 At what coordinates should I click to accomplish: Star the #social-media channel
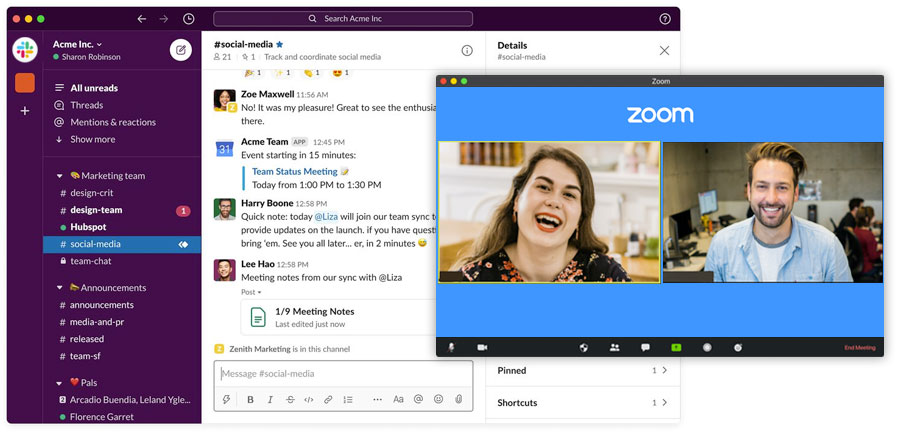coord(280,44)
